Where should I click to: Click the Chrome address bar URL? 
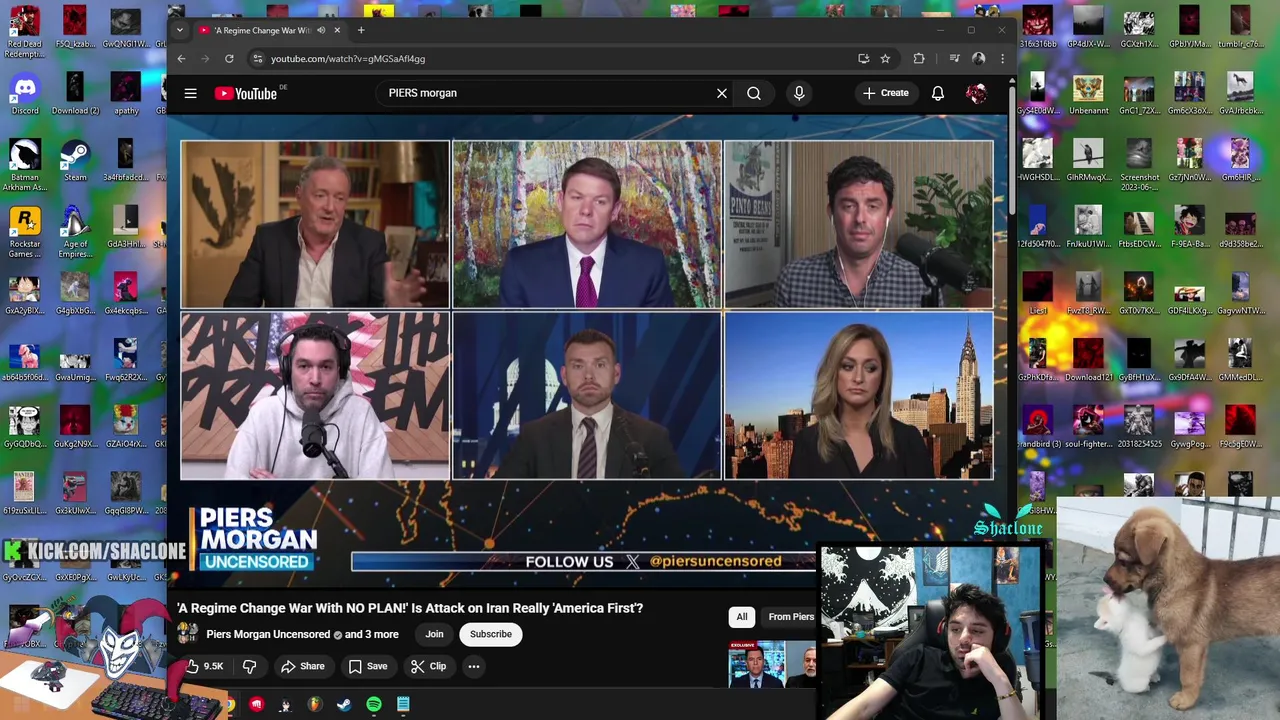(x=348, y=59)
